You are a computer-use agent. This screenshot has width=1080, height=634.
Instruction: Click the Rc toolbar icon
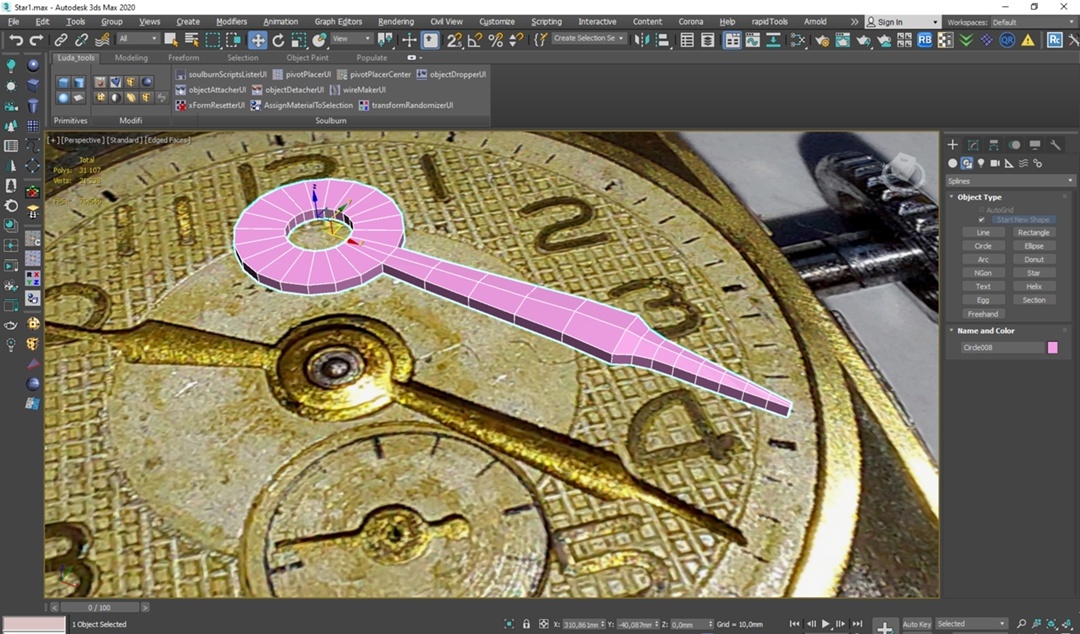click(1055, 40)
